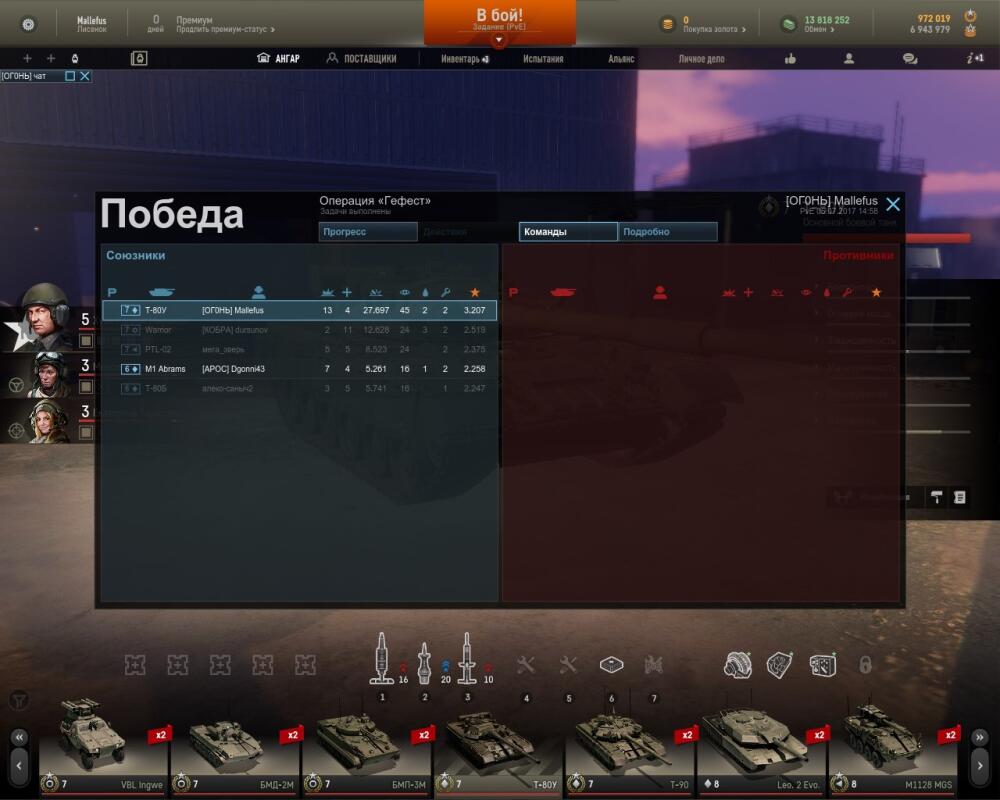Move vehicle carousel left one step

pos(19,766)
